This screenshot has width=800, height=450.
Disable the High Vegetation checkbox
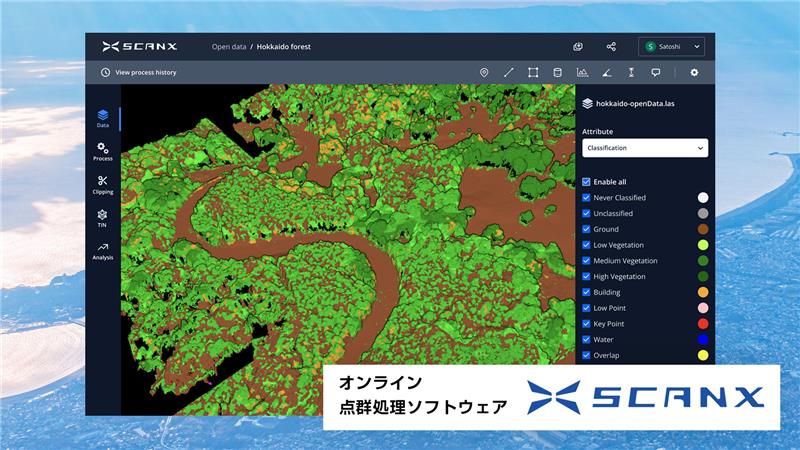(587, 276)
